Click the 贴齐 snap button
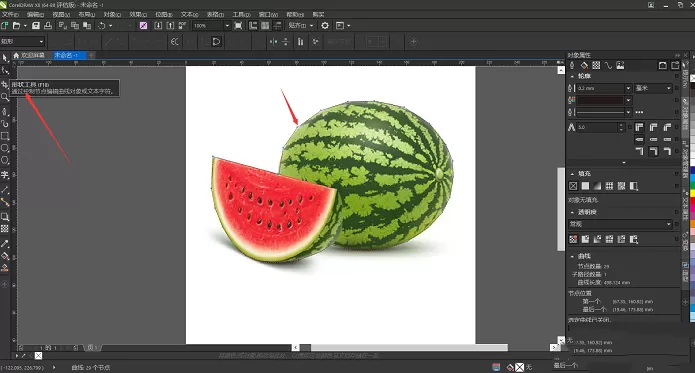Screen dimensions: 695x373 pyautogui.click(x=301, y=26)
